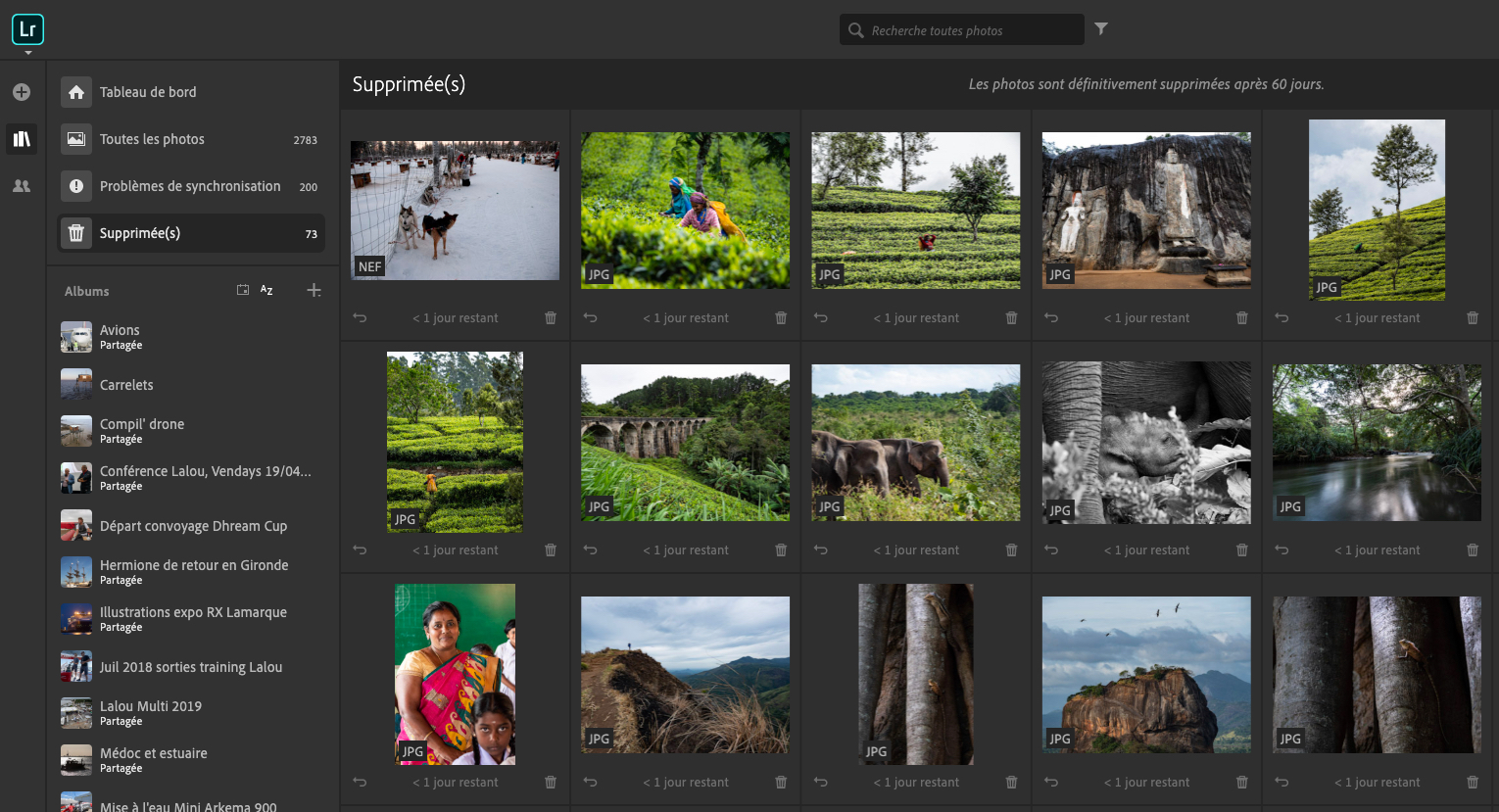Restore the rock Buddha statue photo
The height and width of the screenshot is (812, 1499).
[1051, 317]
